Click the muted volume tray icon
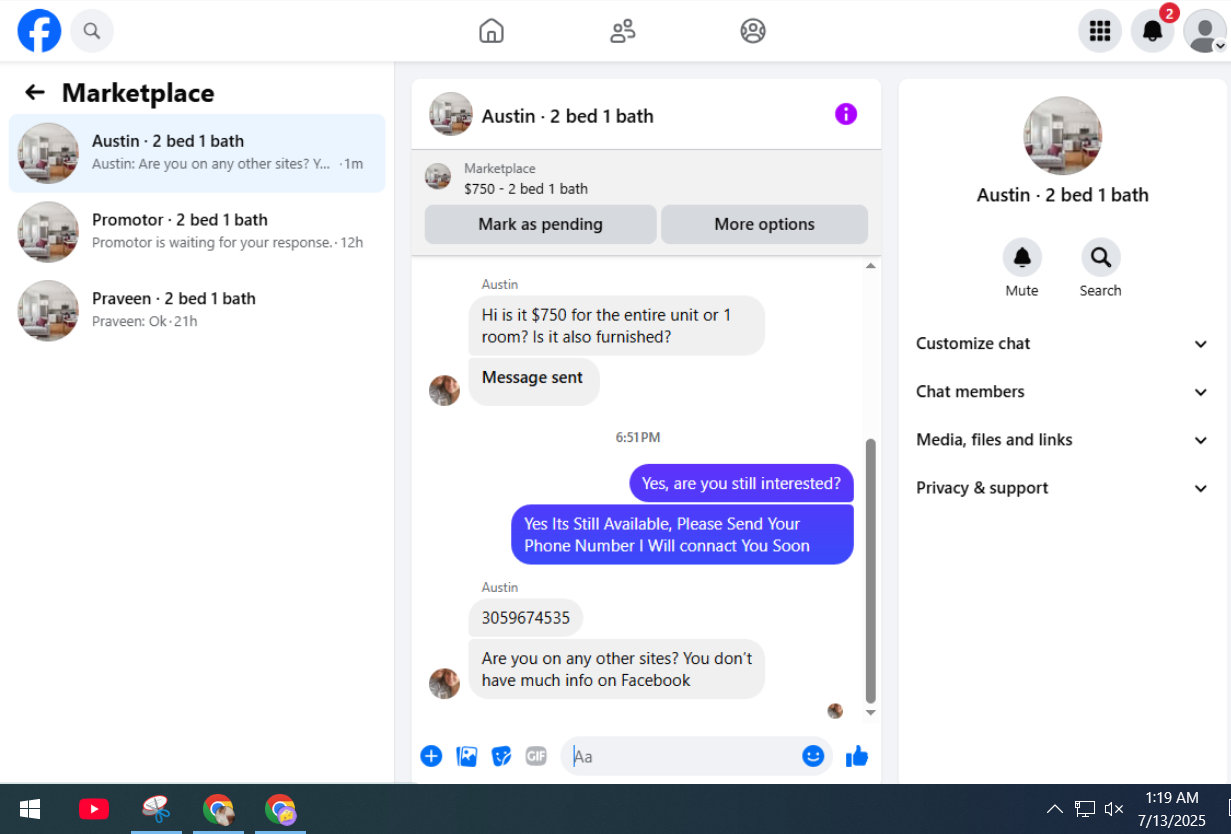 (1114, 809)
